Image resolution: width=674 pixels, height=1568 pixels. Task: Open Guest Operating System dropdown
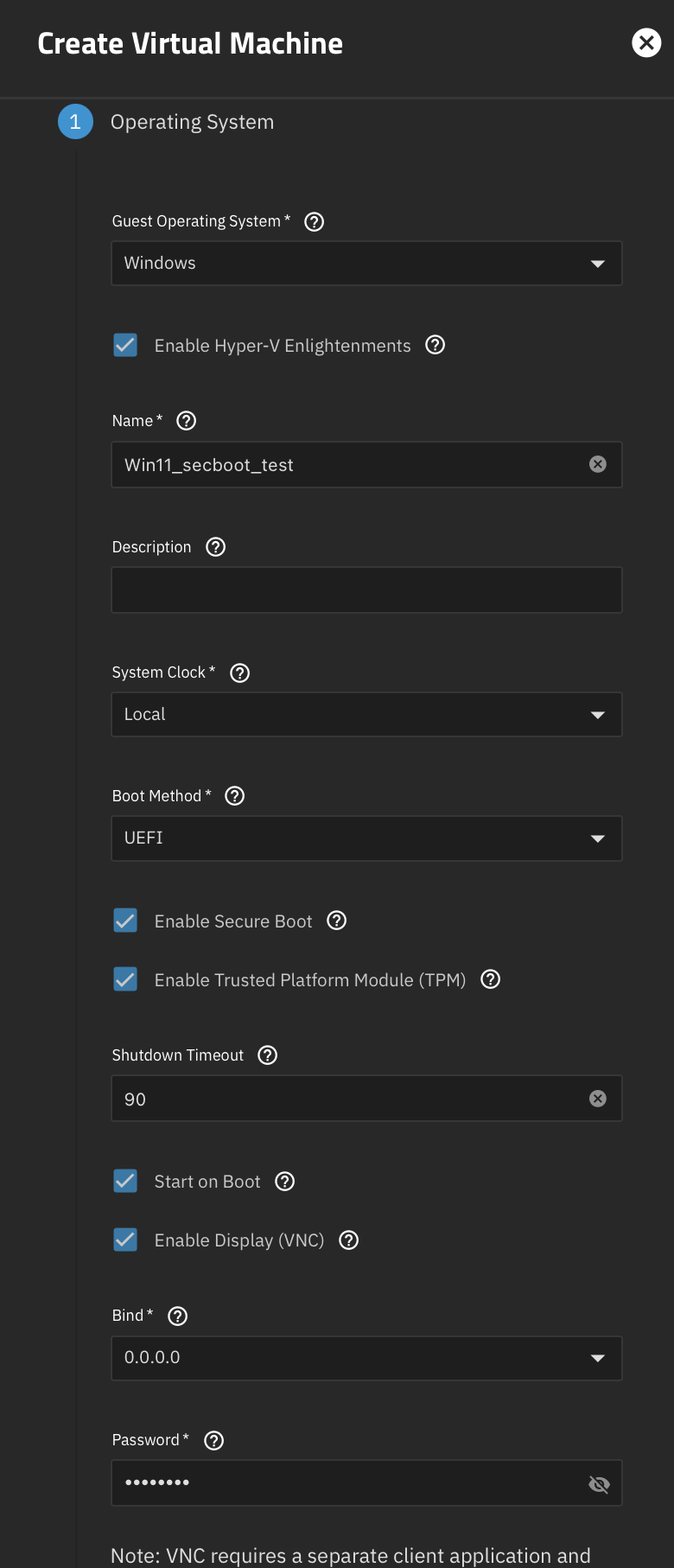(x=366, y=264)
